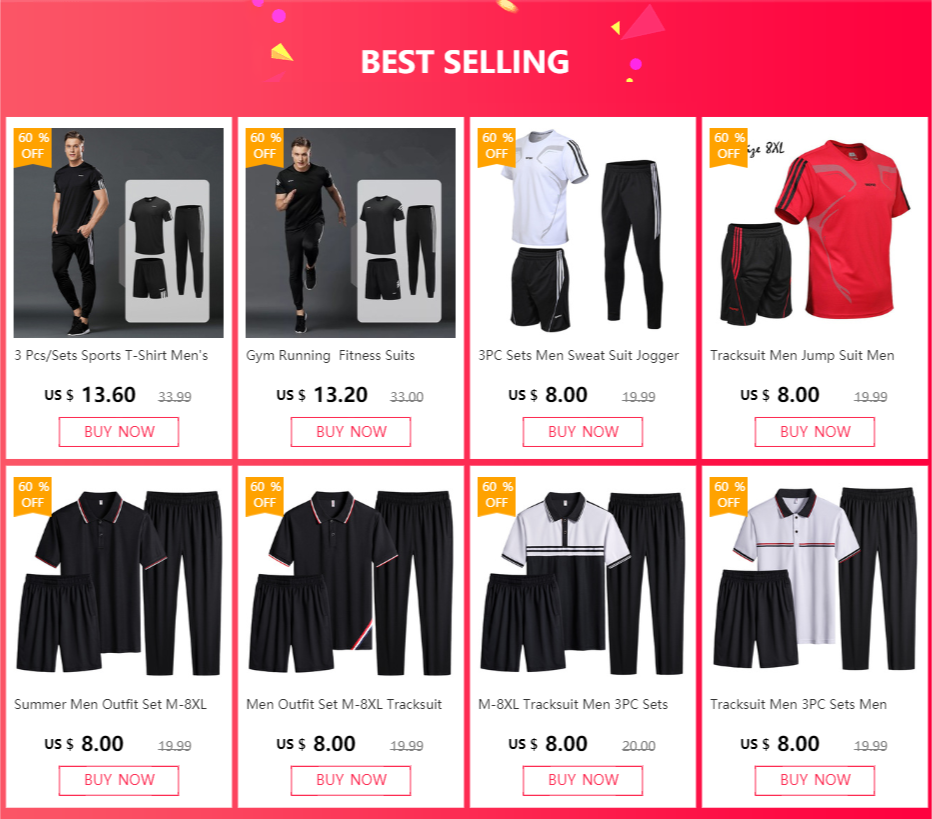Click BUY NOW for 3PC Sets Men Sweat Suit

point(582,431)
